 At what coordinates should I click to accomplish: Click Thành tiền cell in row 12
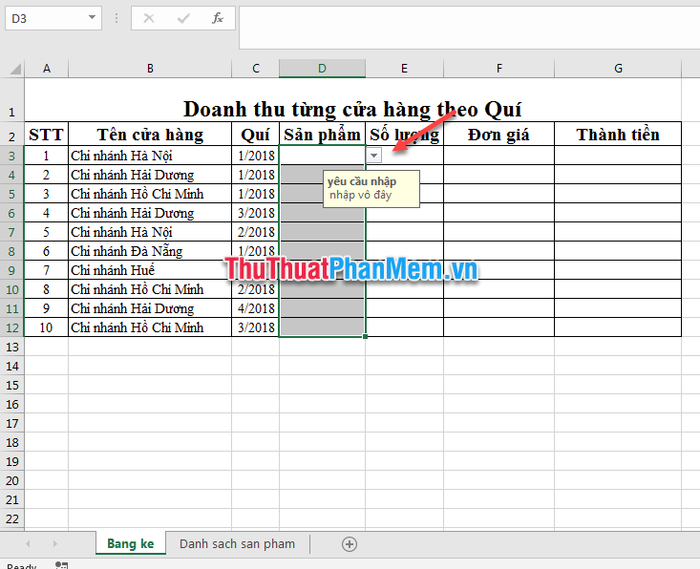coord(618,328)
